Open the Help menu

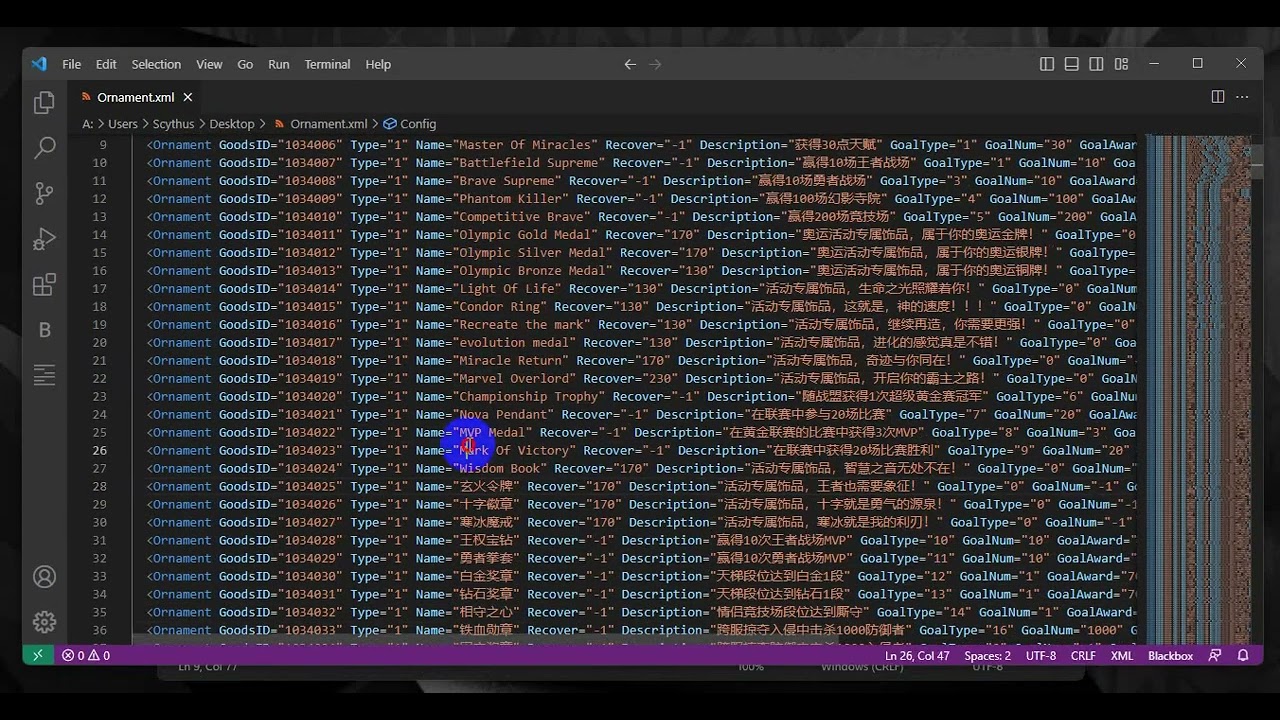(378, 64)
